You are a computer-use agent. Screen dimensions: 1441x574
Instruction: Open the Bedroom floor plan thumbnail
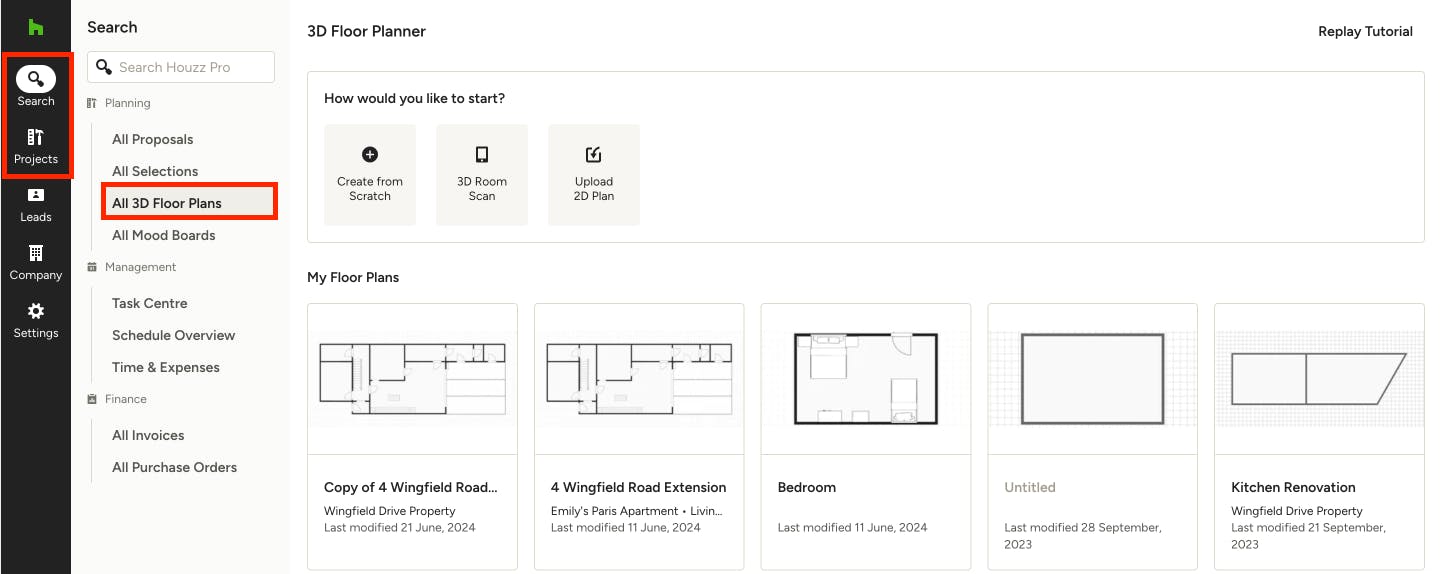pos(866,379)
